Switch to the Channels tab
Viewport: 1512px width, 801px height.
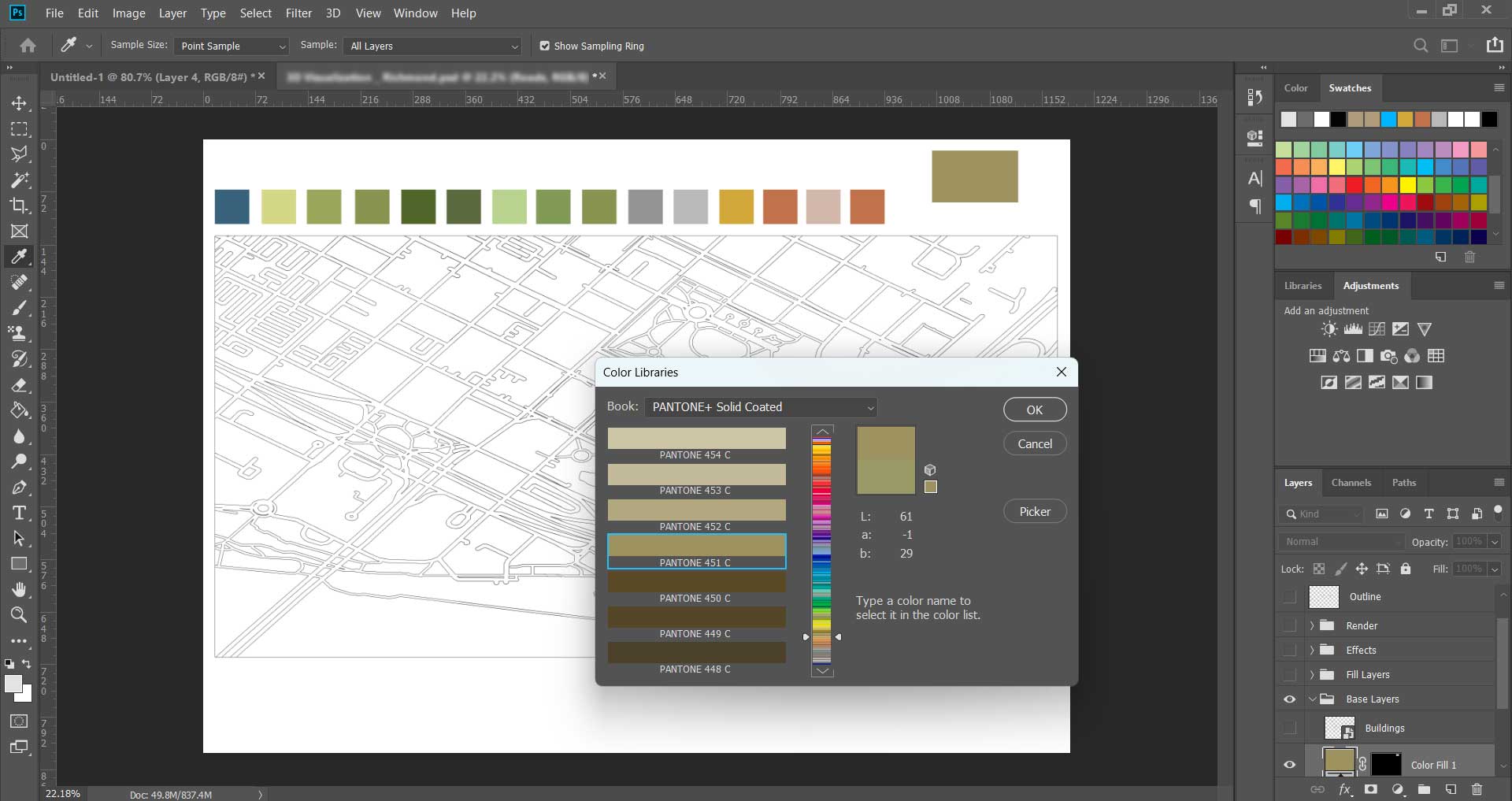pos(1351,483)
